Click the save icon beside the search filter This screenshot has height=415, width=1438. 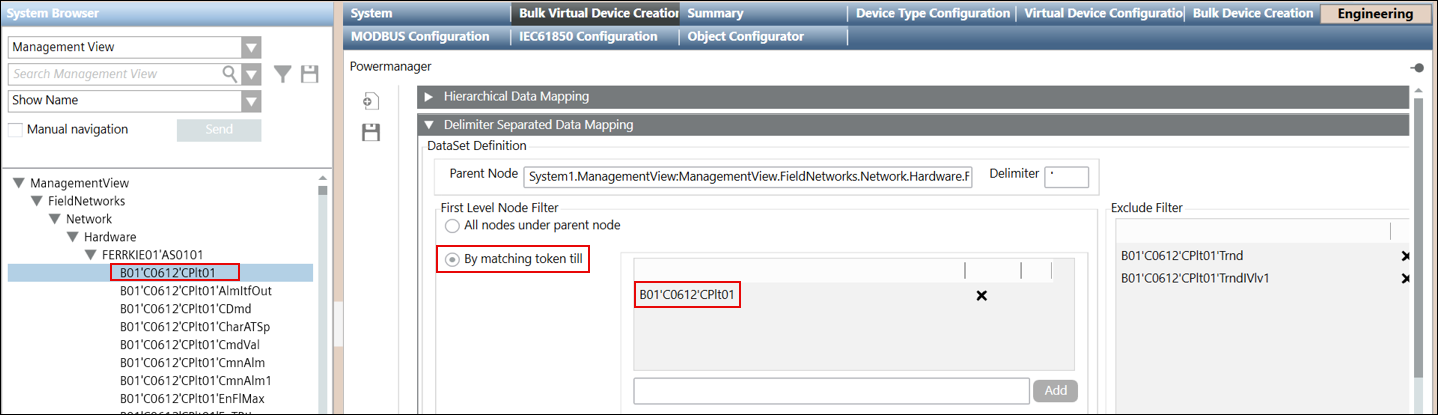tap(310, 74)
